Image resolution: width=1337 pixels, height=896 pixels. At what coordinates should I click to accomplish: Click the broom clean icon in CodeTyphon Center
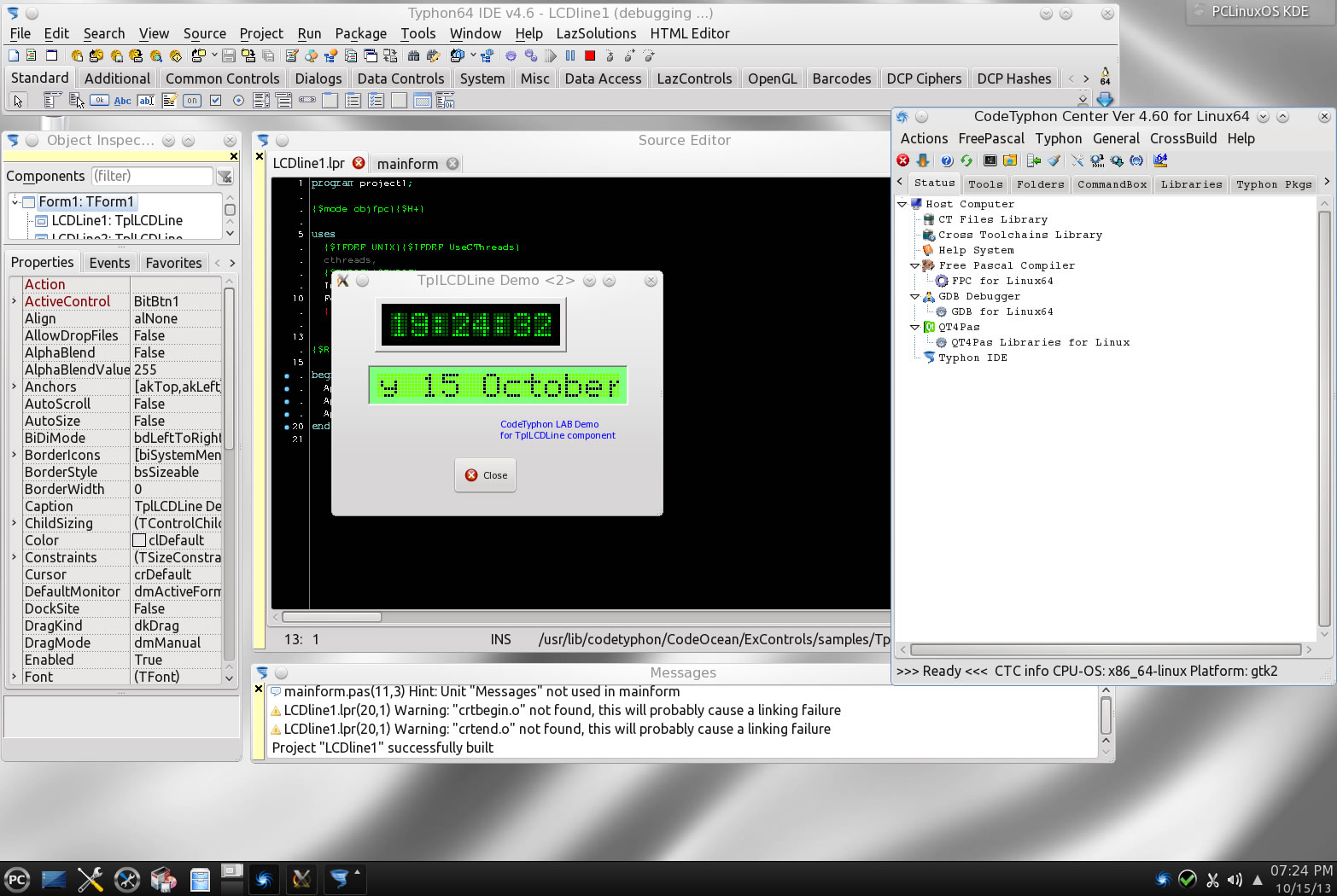1054,160
